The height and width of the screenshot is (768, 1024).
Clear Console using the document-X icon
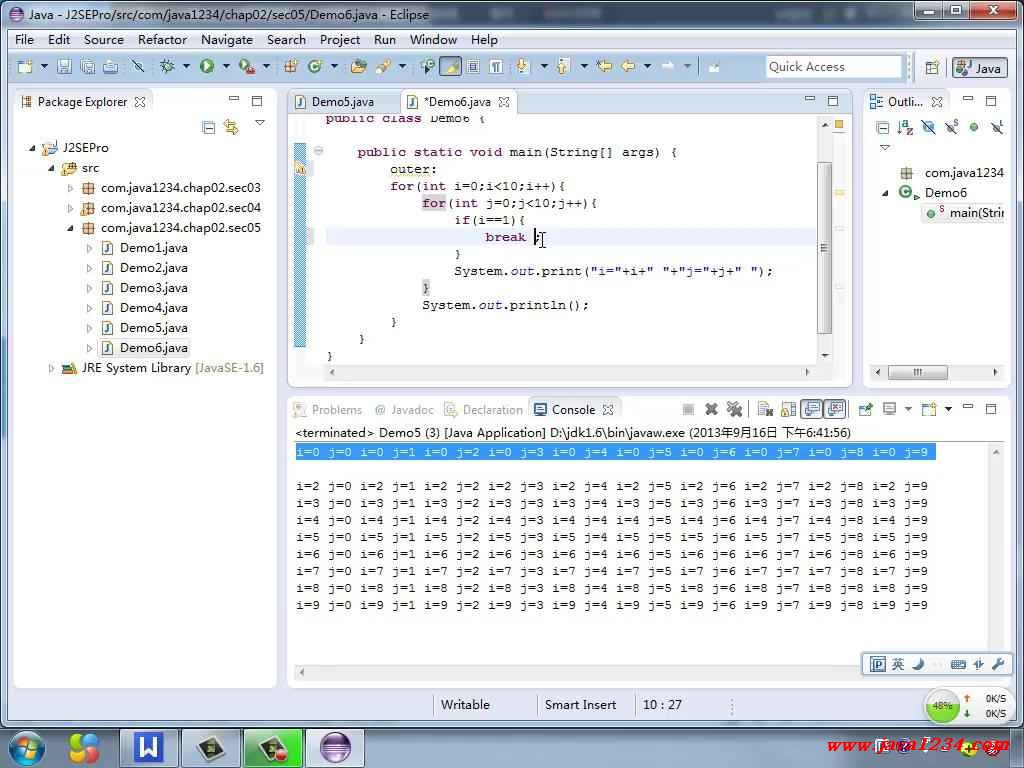765,409
